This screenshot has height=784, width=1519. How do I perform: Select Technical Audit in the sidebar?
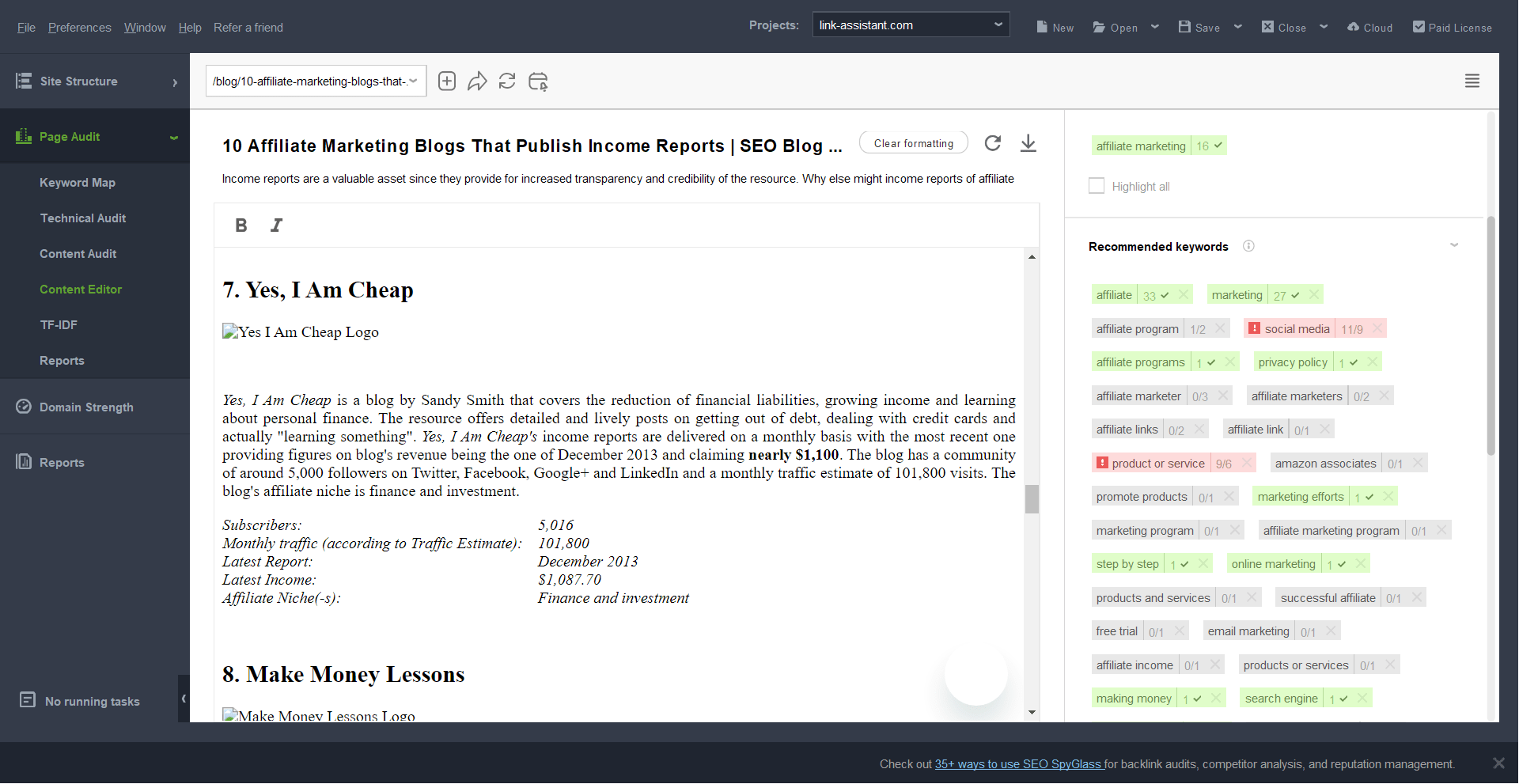(83, 218)
